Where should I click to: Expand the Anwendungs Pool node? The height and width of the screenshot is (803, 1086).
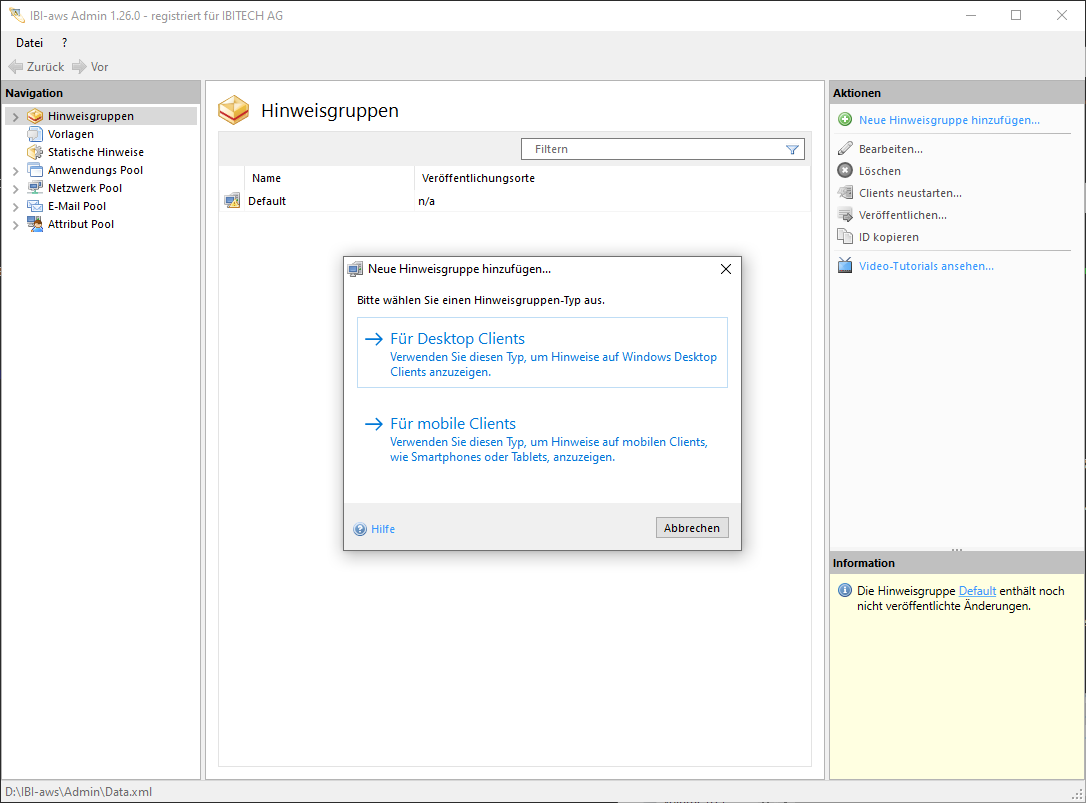coord(15,171)
